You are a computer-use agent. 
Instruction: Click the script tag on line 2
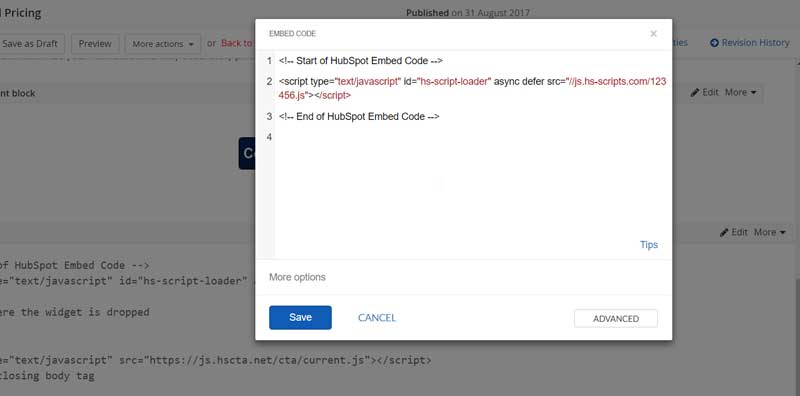(472, 88)
